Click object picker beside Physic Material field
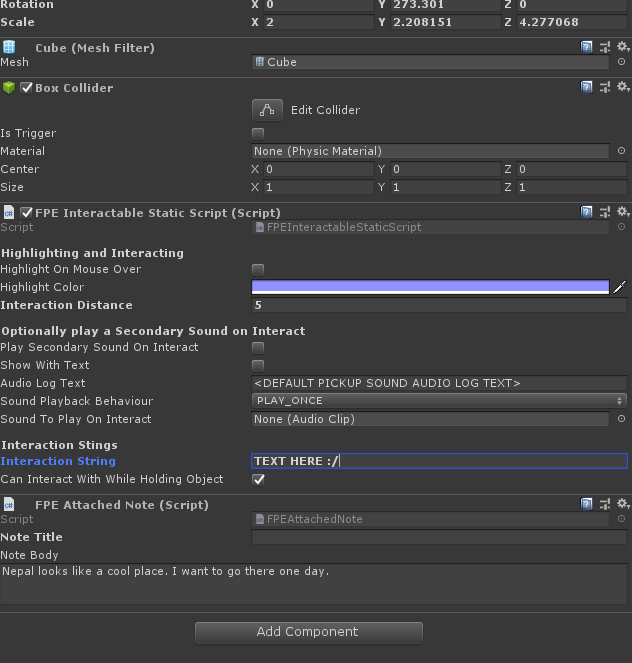 (621, 151)
